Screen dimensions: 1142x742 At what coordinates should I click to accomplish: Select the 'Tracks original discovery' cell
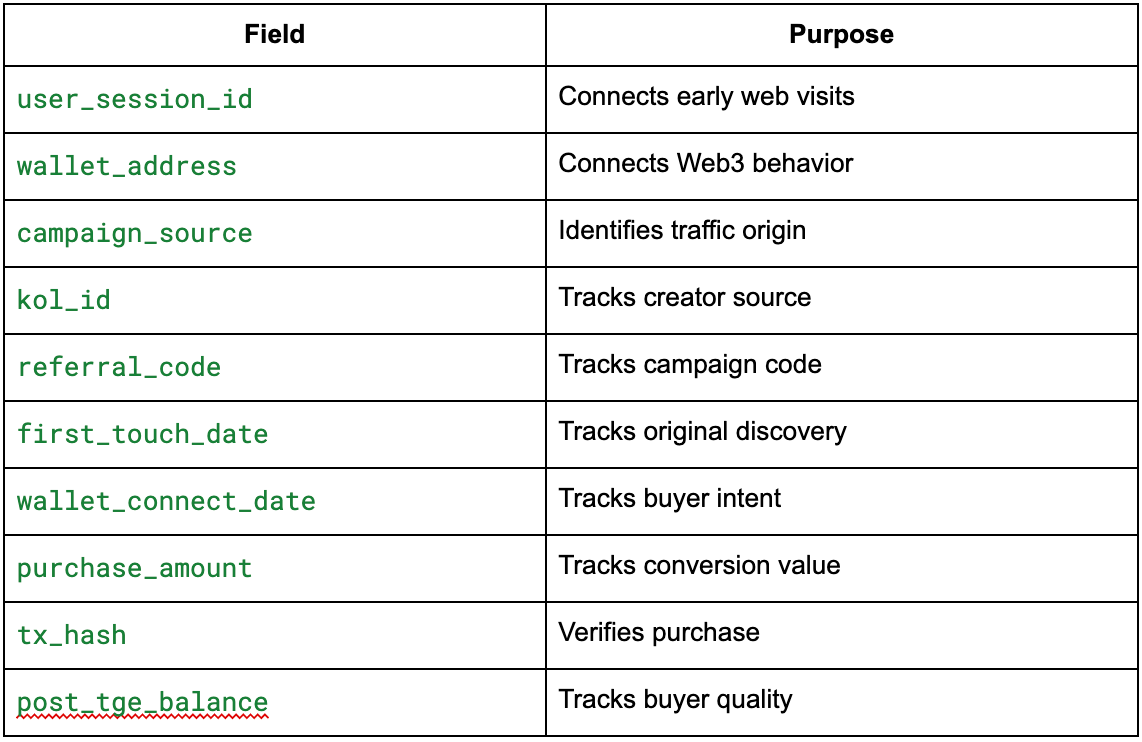(841, 434)
